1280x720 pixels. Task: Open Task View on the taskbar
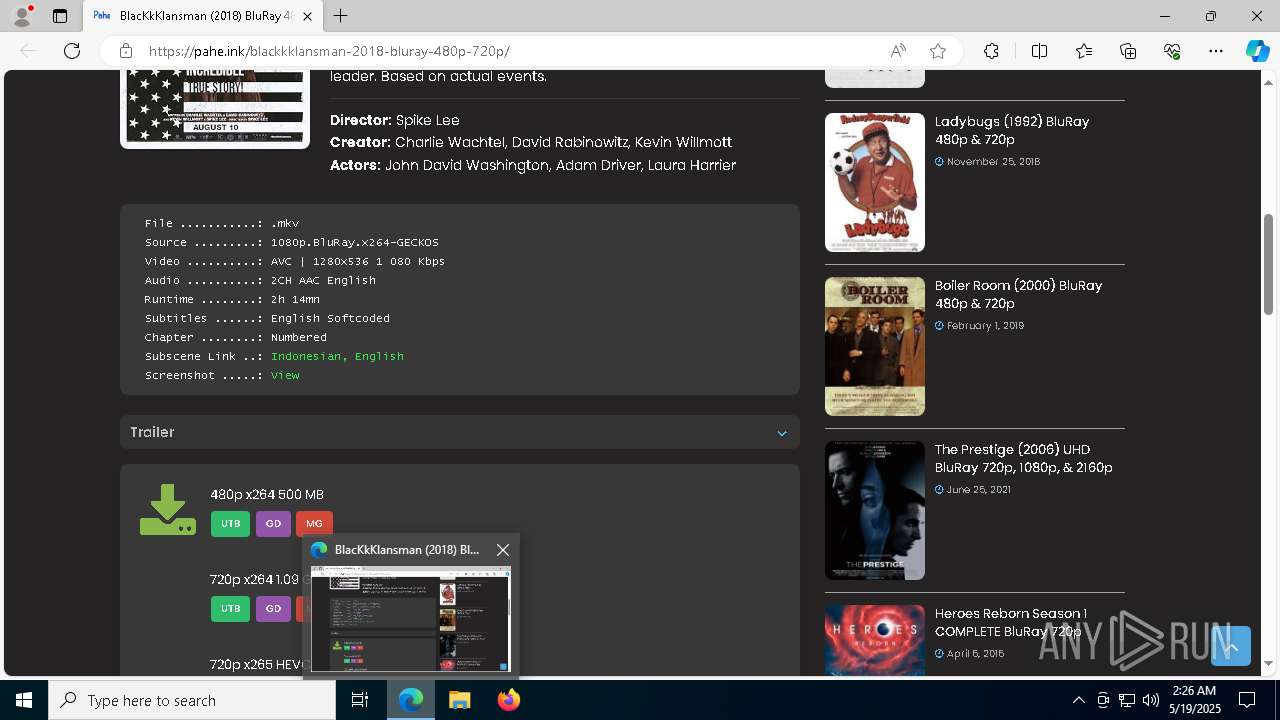tap(360, 700)
